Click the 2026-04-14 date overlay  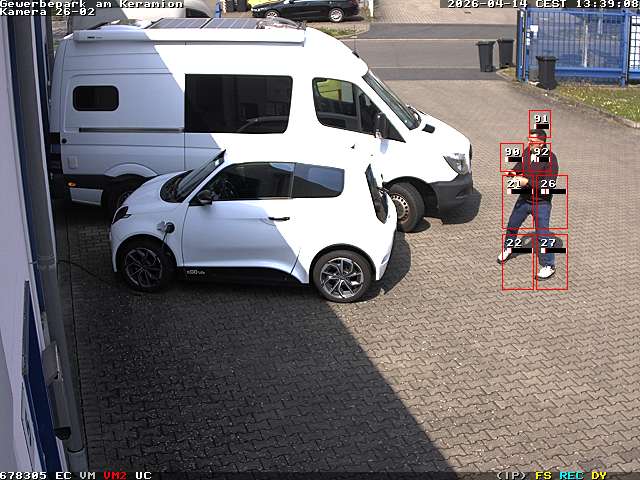coord(488,4)
